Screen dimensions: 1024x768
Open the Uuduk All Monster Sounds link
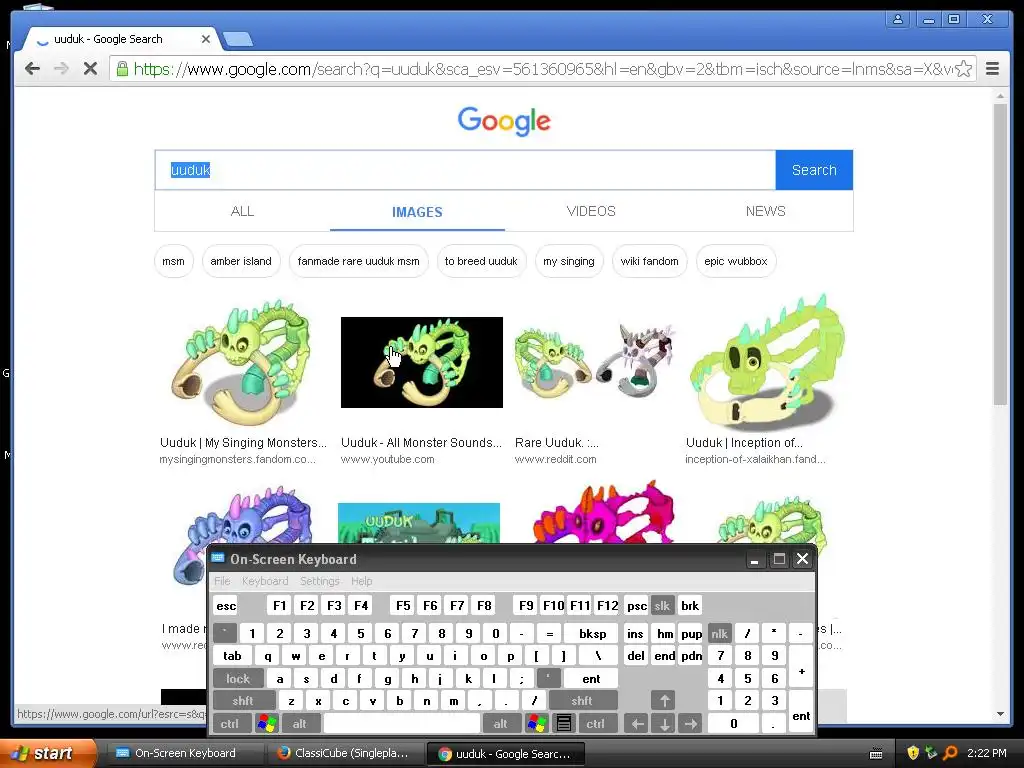click(421, 443)
